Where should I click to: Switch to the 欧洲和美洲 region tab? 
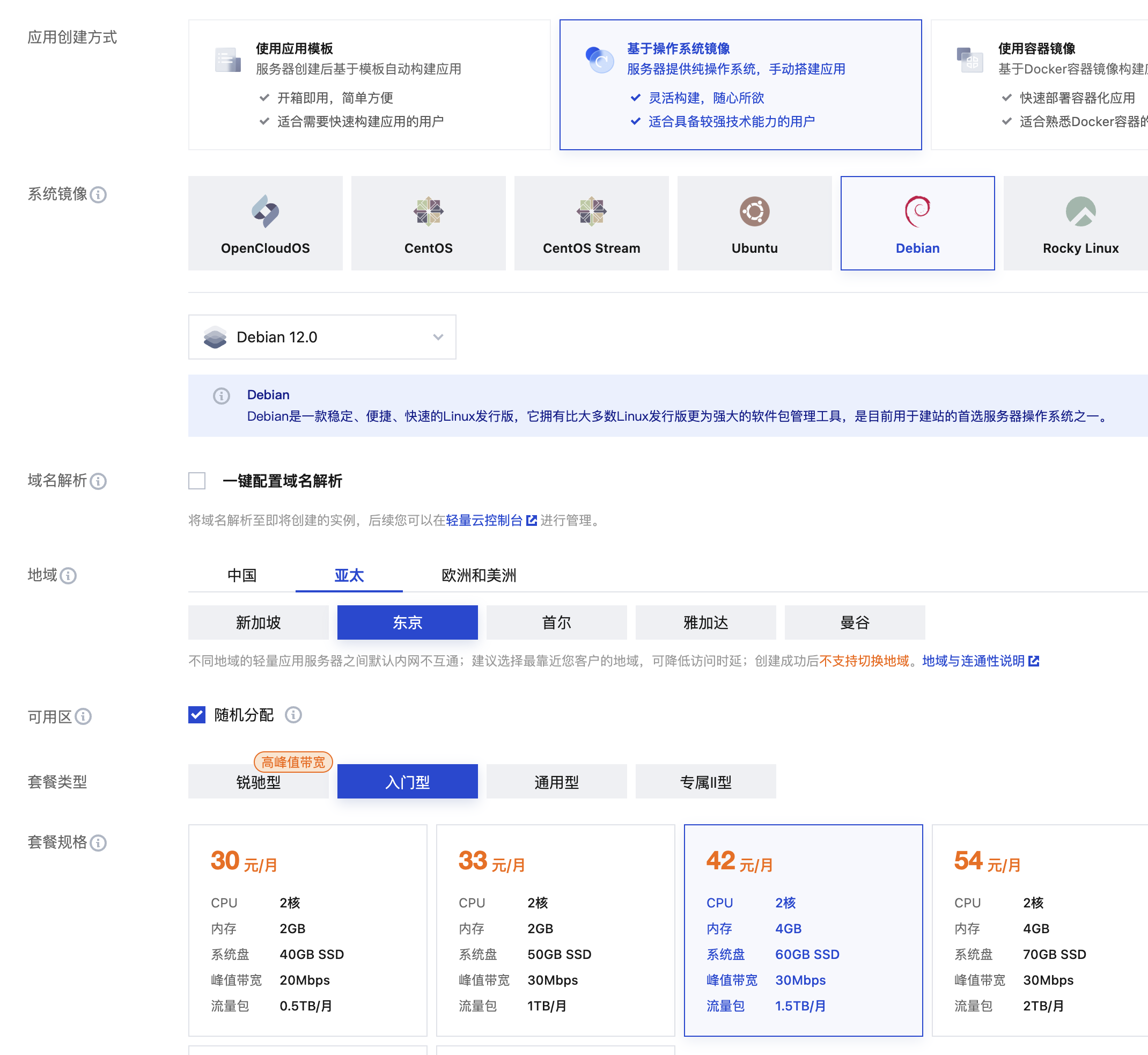[x=479, y=575]
